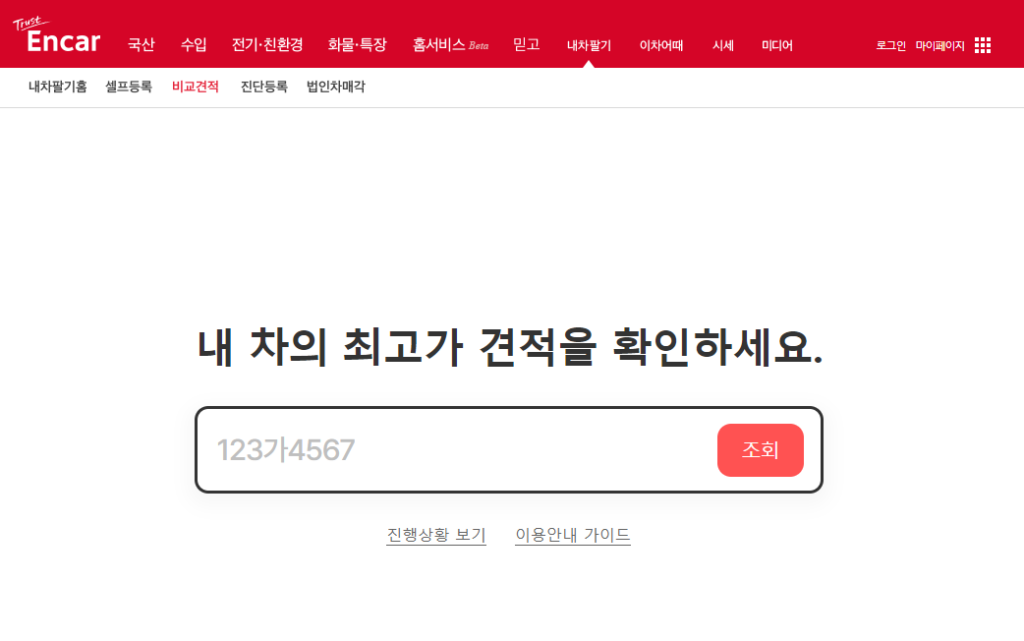Switch to the 셀프등록 sub-tab
This screenshot has width=1024, height=641.
click(129, 87)
